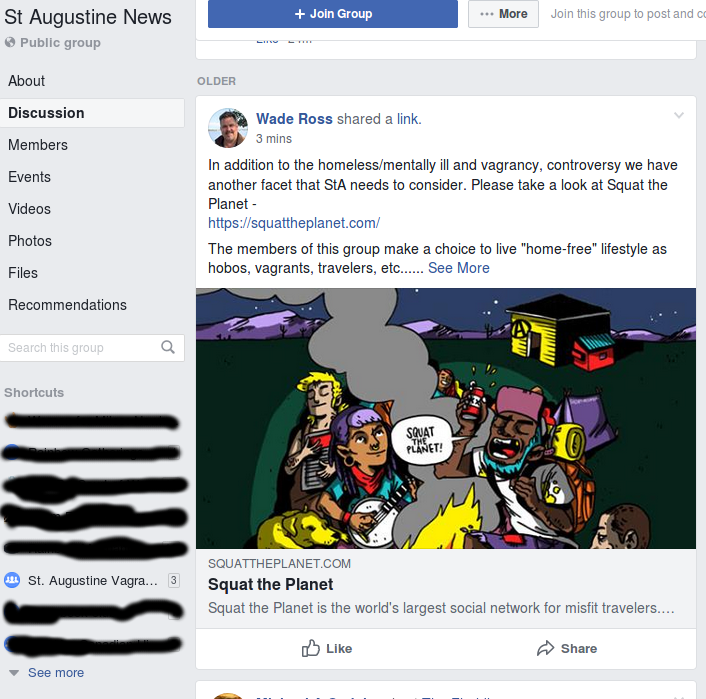Expand shortcuts with See more

coord(56,672)
